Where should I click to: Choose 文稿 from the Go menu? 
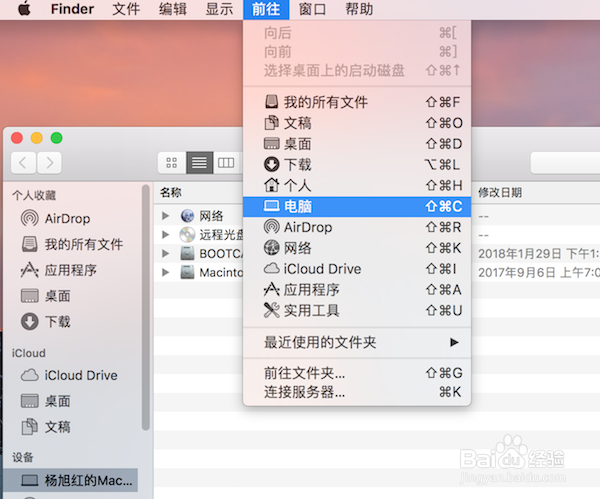(x=357, y=123)
